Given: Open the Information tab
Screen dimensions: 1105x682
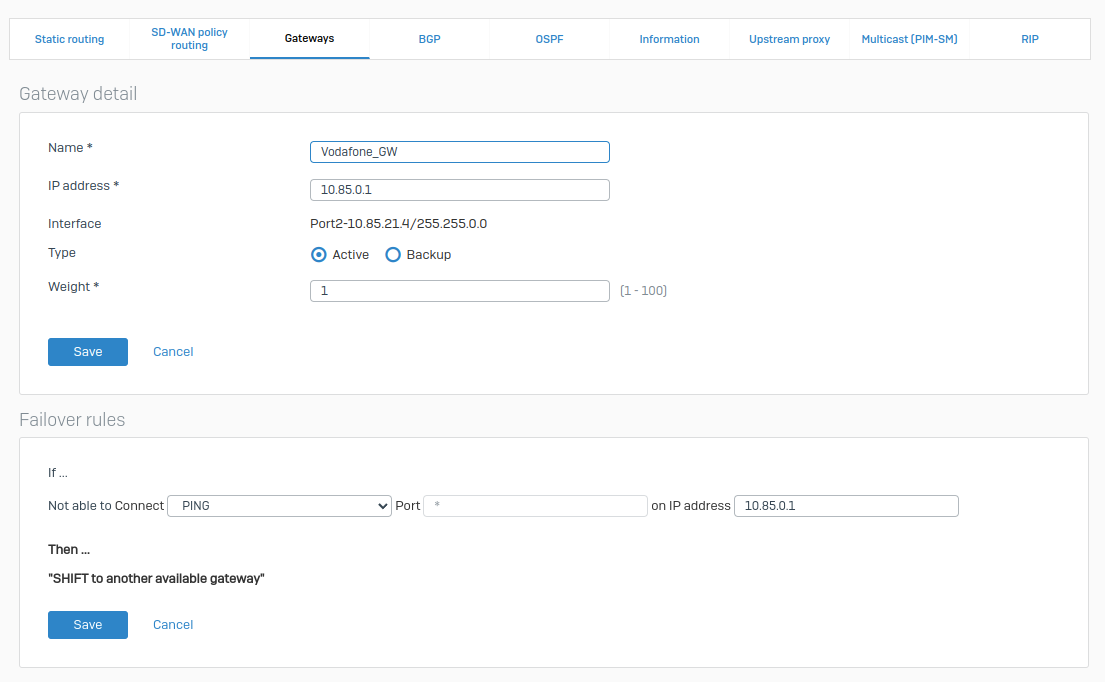Looking at the screenshot, I should [669, 39].
